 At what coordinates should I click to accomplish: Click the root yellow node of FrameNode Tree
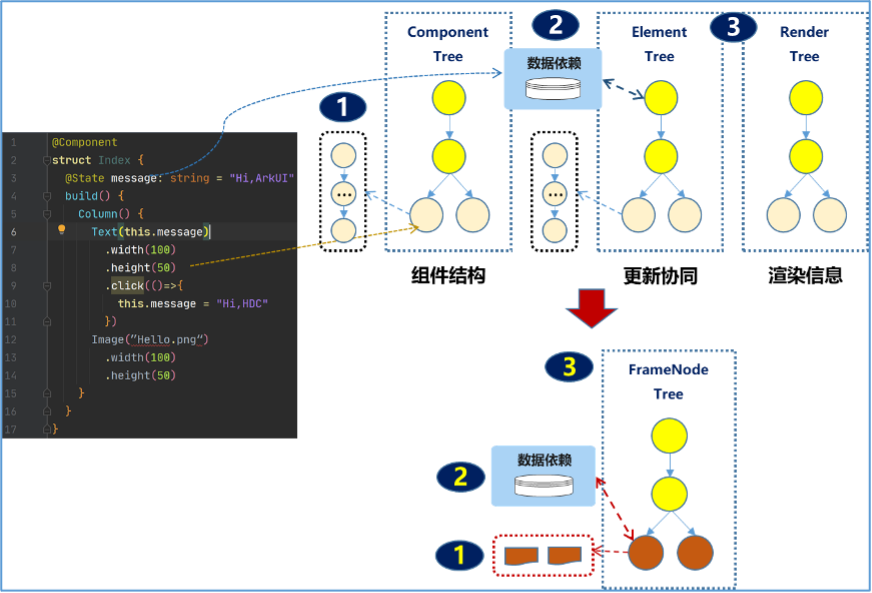pyautogui.click(x=669, y=436)
